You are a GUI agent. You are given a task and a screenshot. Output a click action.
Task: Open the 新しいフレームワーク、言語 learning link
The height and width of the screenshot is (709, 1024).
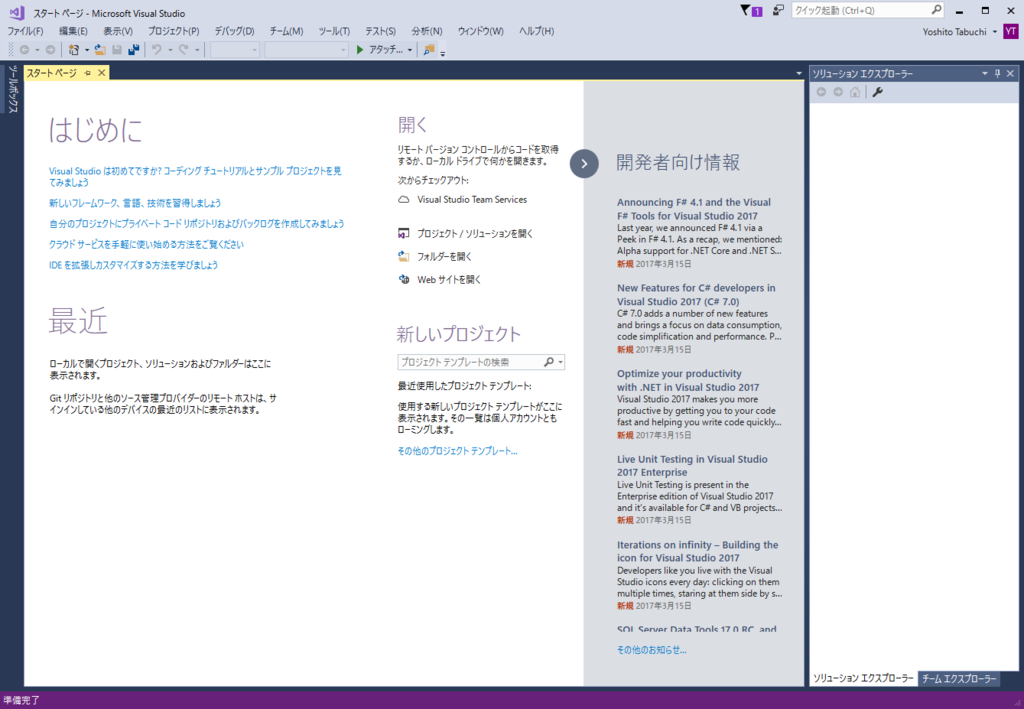[135, 203]
